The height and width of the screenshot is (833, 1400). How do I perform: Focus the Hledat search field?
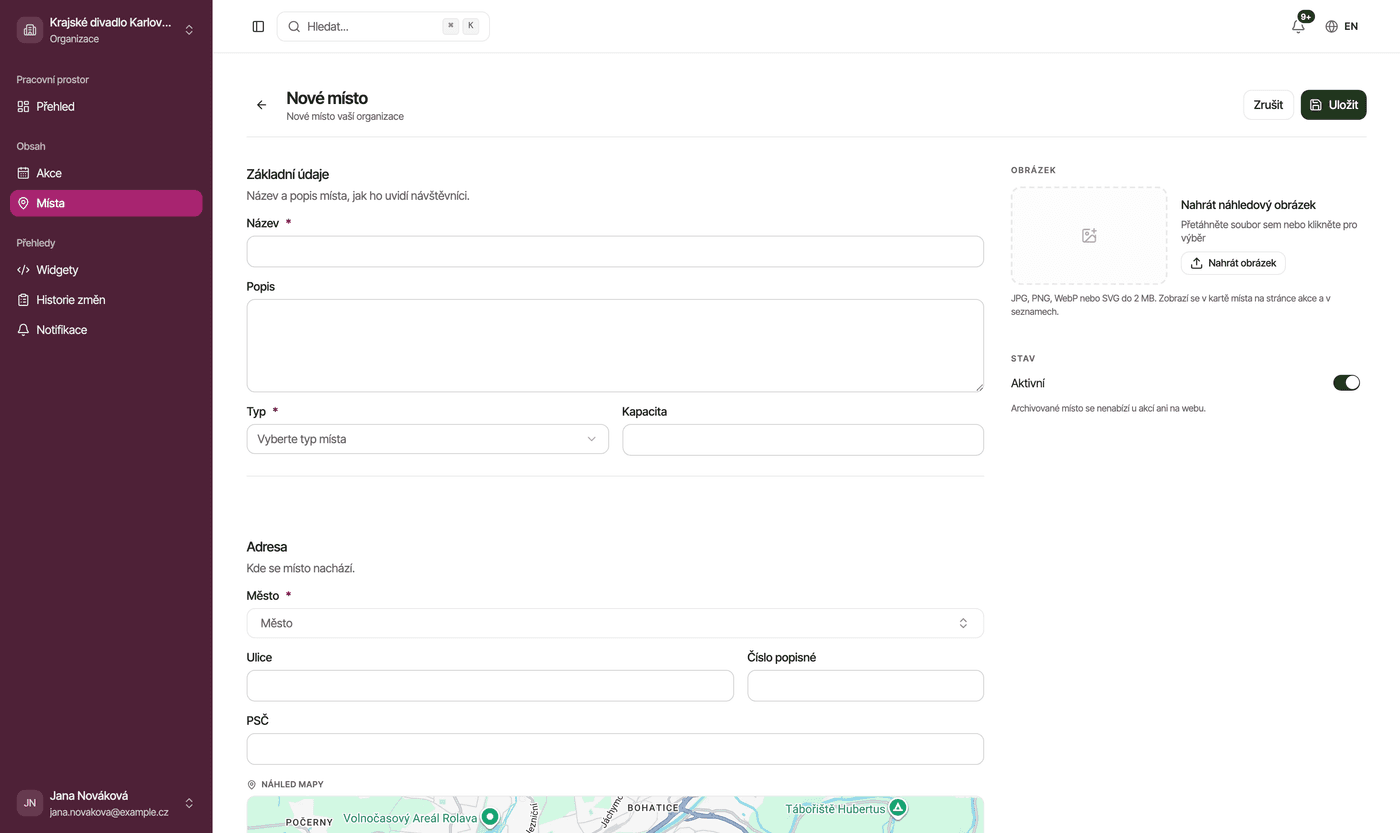383,27
